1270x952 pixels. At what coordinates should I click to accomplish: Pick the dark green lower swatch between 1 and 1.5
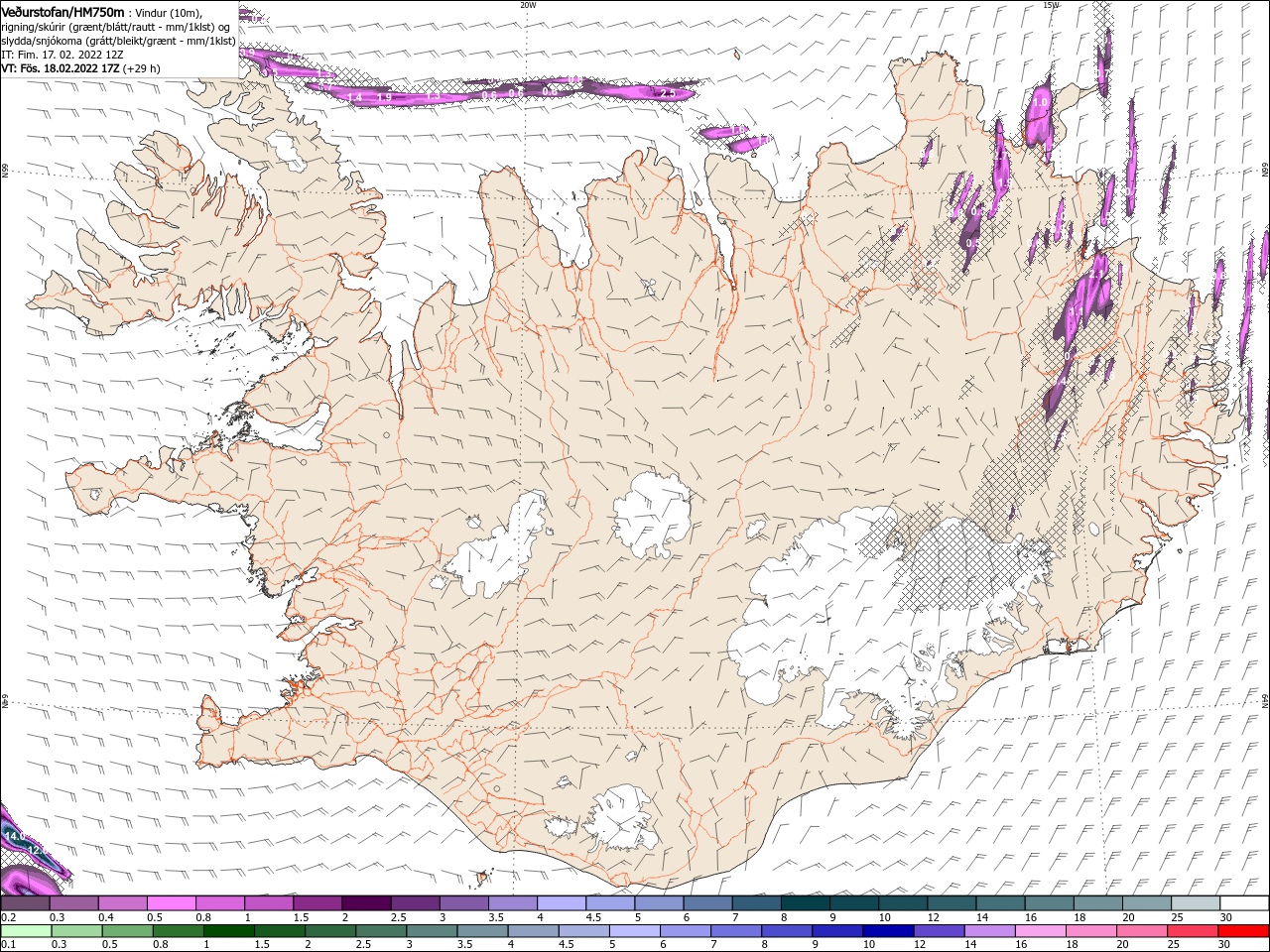tap(228, 931)
